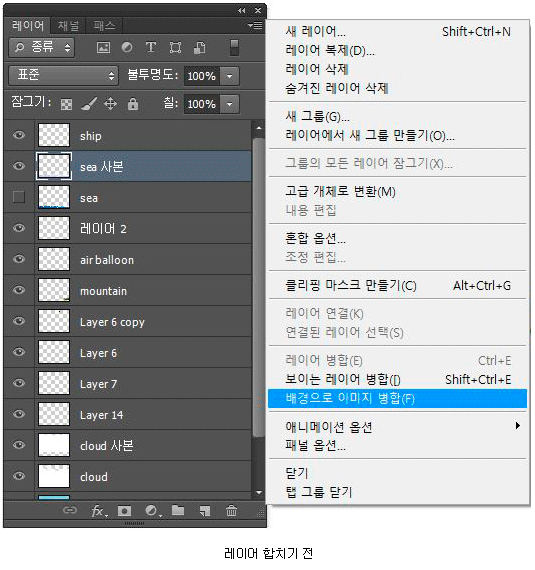
Task: Open the 불투명도 opacity dropdown arrow
Action: click(229, 76)
